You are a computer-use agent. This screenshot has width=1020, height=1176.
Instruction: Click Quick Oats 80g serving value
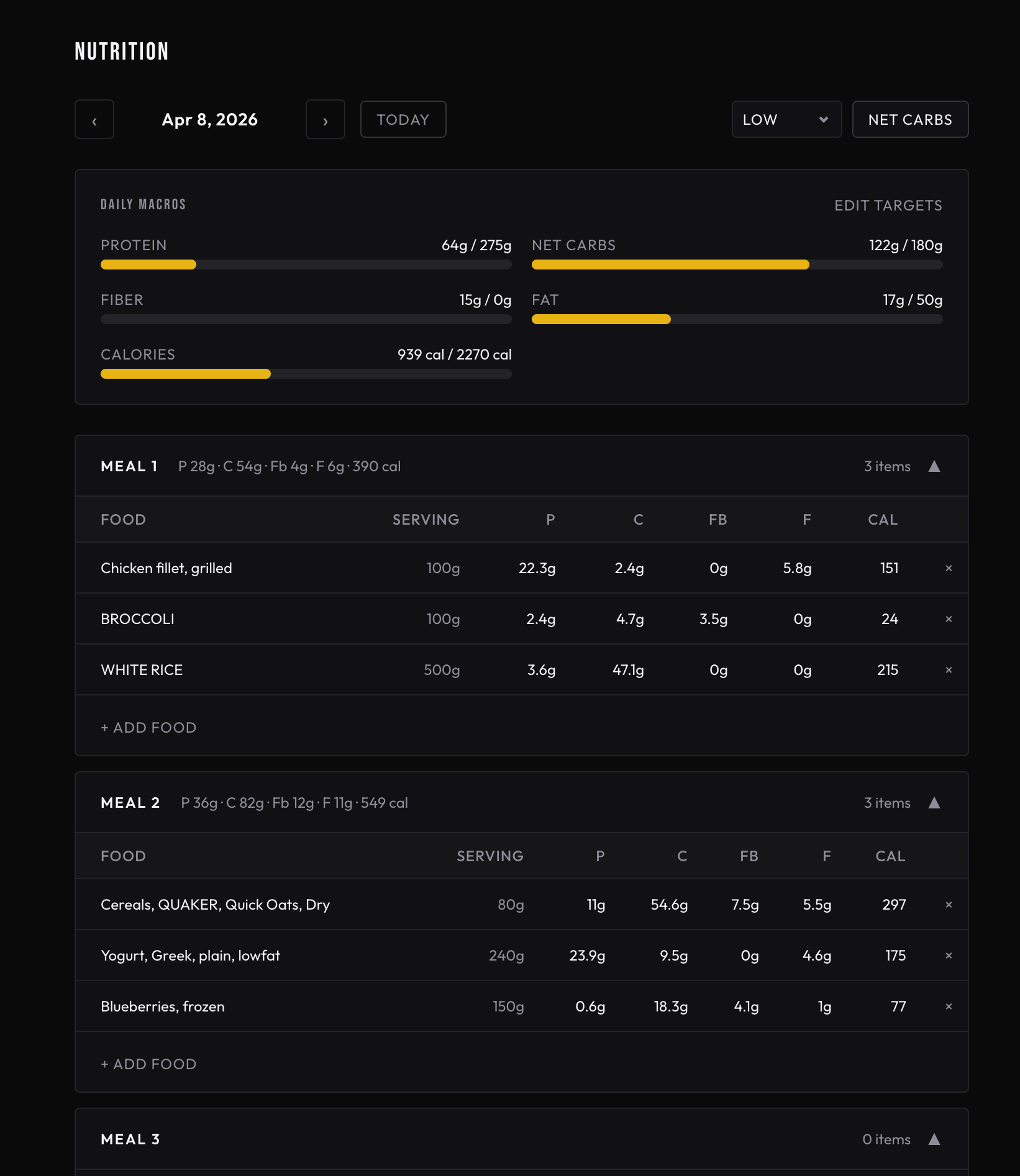(511, 905)
